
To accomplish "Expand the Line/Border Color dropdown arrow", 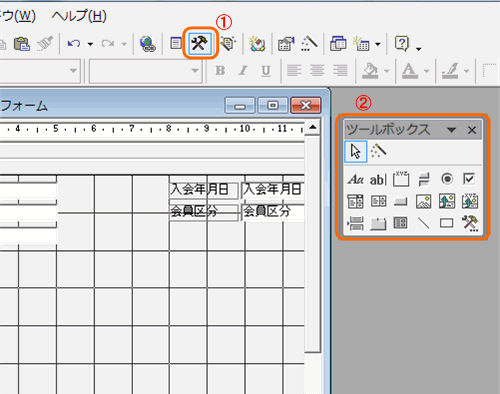I will click(x=466, y=71).
